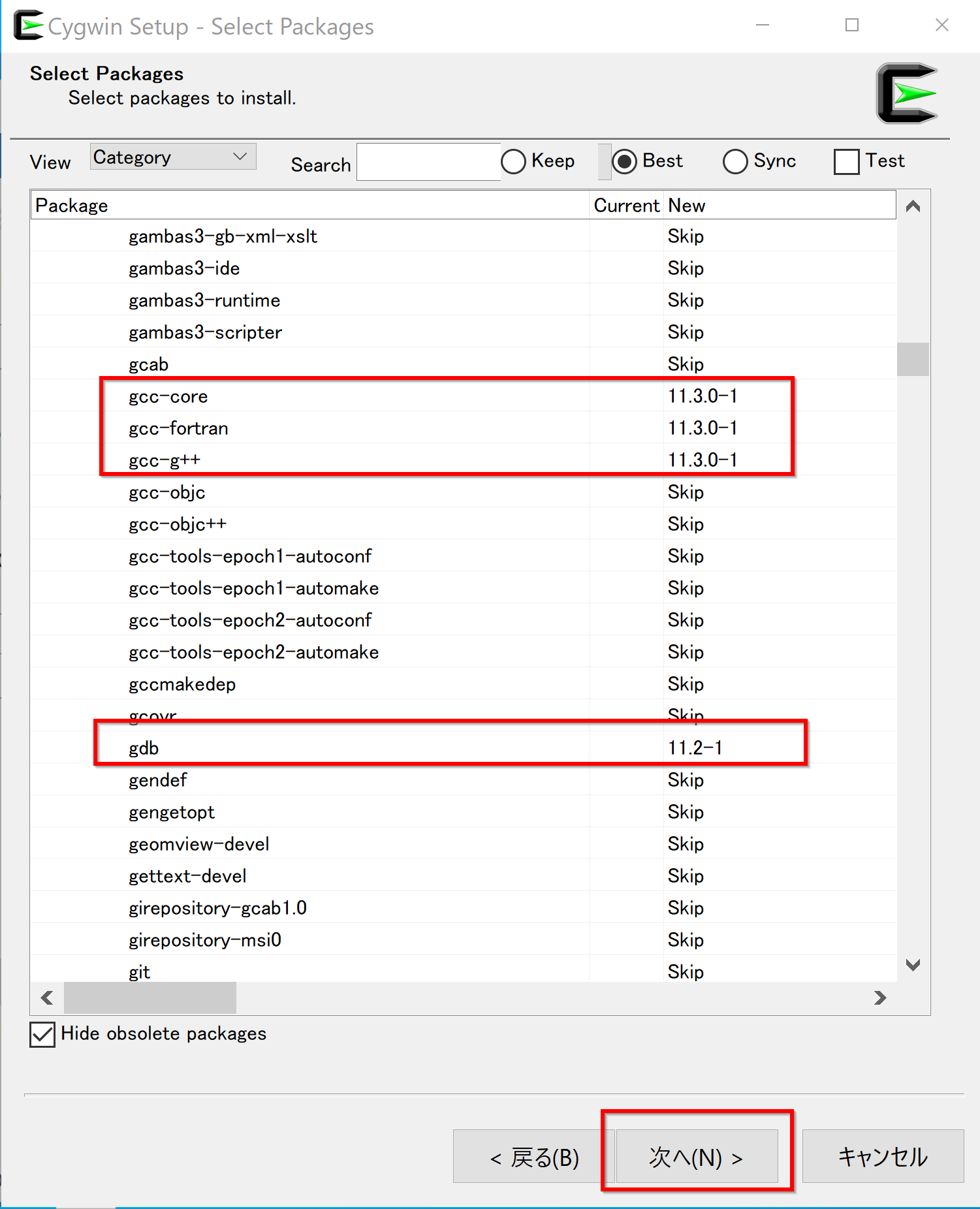This screenshot has width=980, height=1209.
Task: Change gcc-g++ version 11.3.0-1 selection
Action: 703,460
